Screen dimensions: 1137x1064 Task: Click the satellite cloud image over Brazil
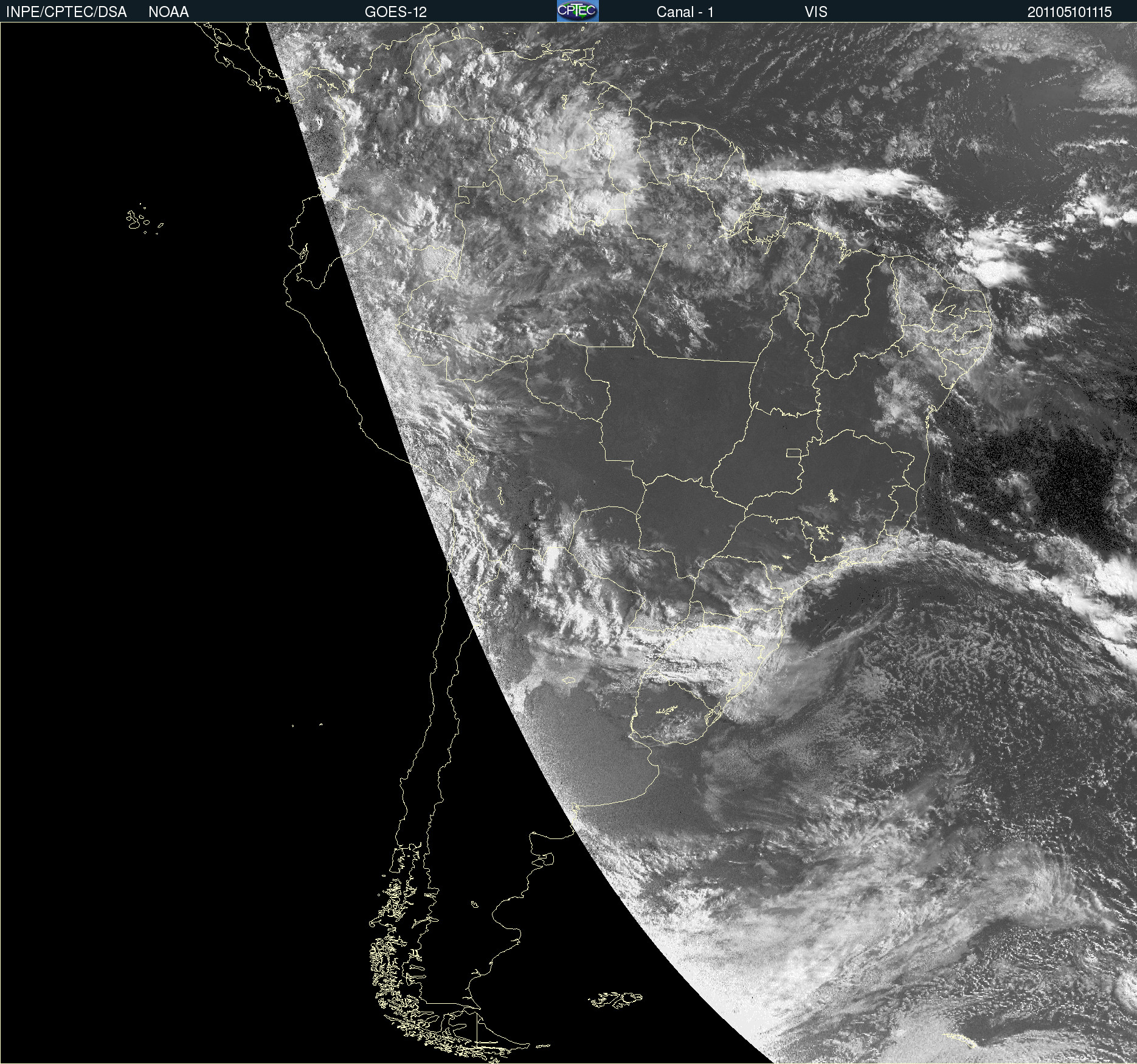pos(568,543)
